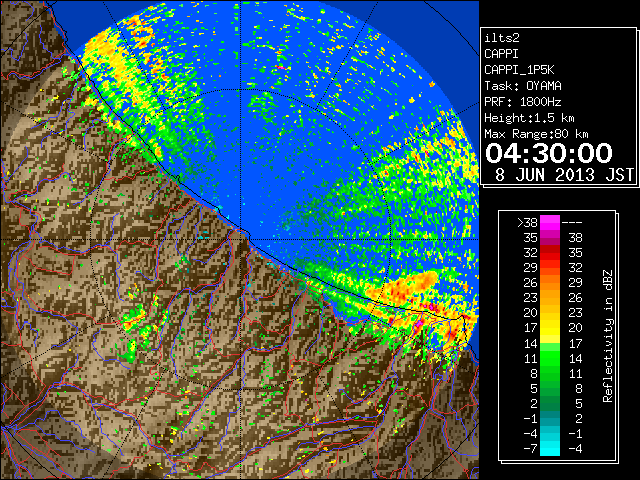This screenshot has height=480, width=640.
Task: Click the 'ilts2' site label
Action: click(502, 38)
